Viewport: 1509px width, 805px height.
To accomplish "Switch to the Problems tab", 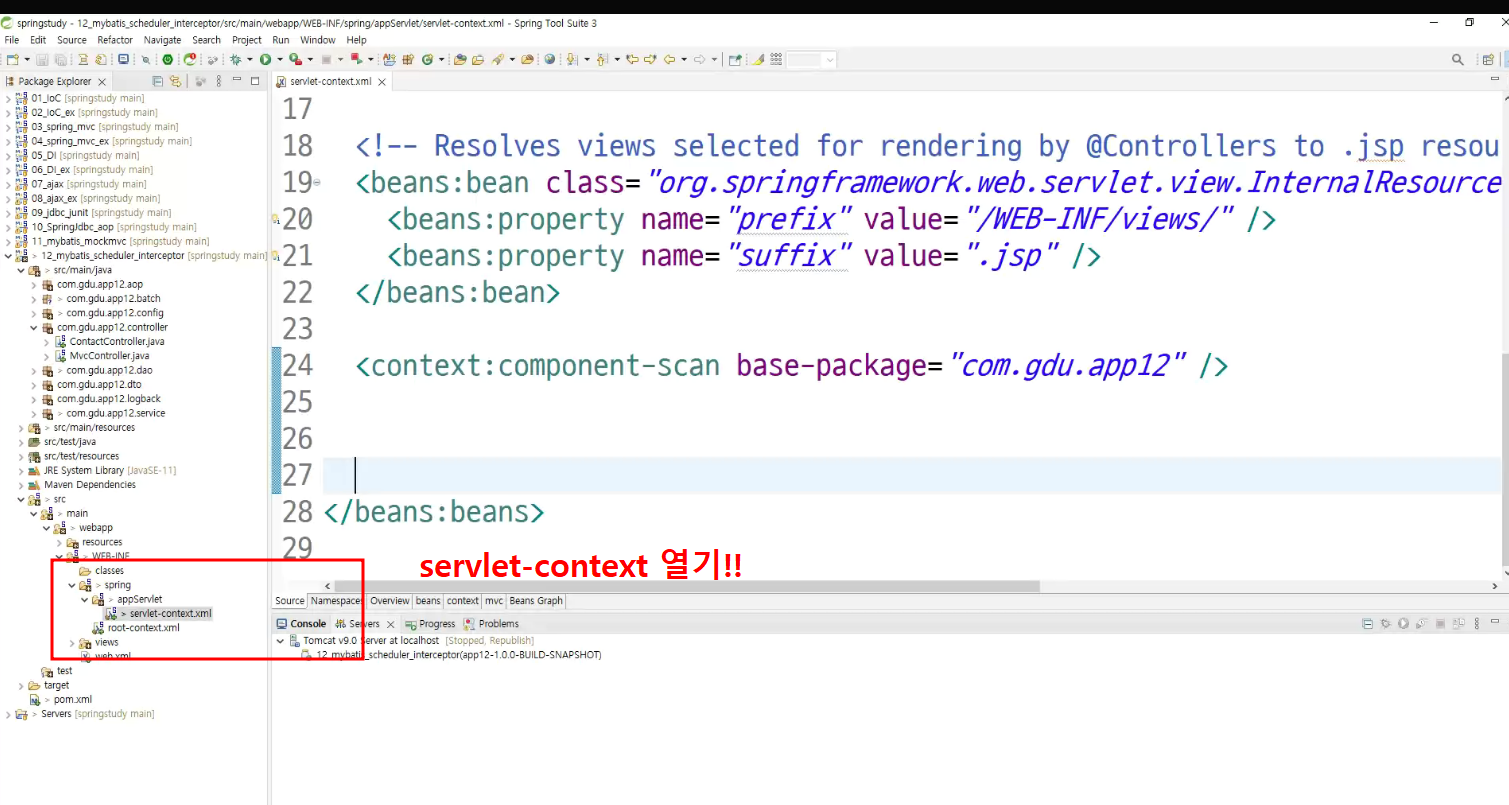I will click(x=492, y=623).
